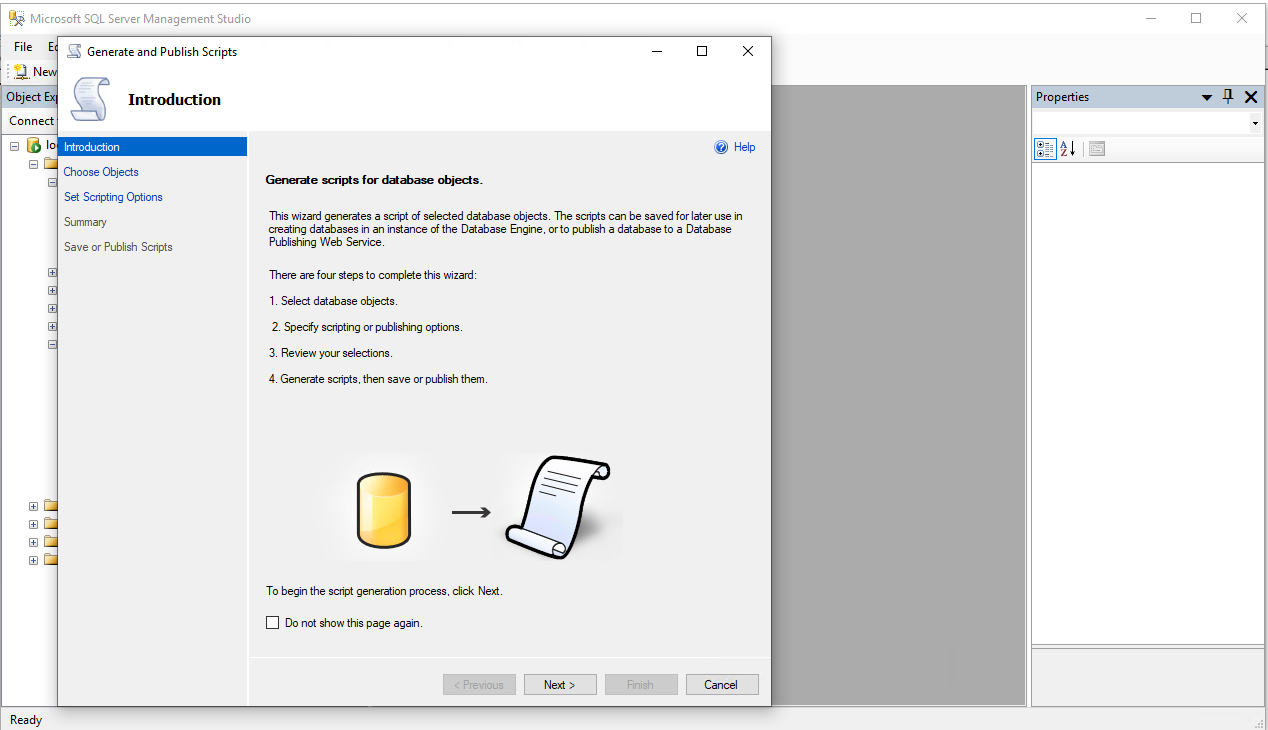
Task: Click the Help link text
Action: tap(744, 147)
